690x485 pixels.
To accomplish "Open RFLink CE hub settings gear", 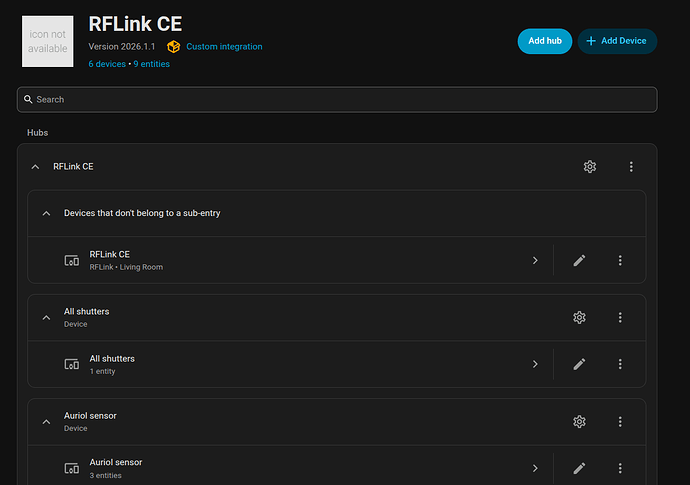I will [590, 167].
